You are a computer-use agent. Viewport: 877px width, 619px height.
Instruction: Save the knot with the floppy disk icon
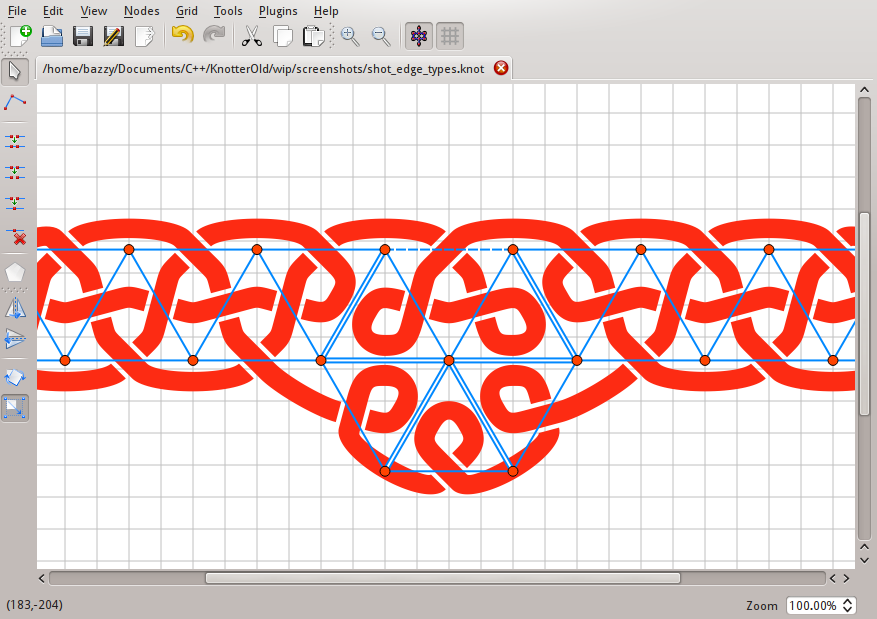(x=83, y=36)
